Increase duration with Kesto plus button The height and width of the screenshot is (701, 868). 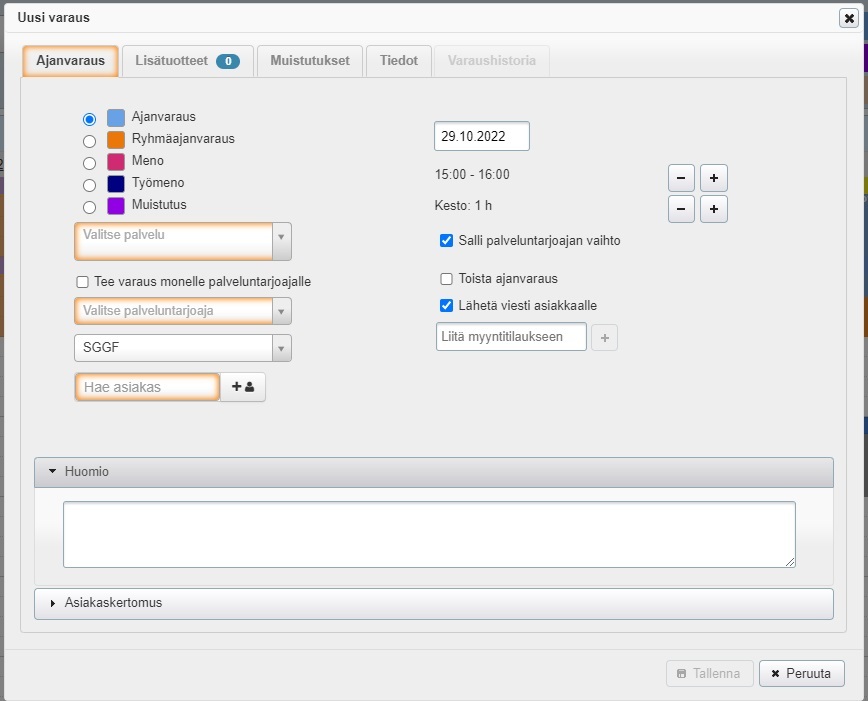[x=713, y=209]
